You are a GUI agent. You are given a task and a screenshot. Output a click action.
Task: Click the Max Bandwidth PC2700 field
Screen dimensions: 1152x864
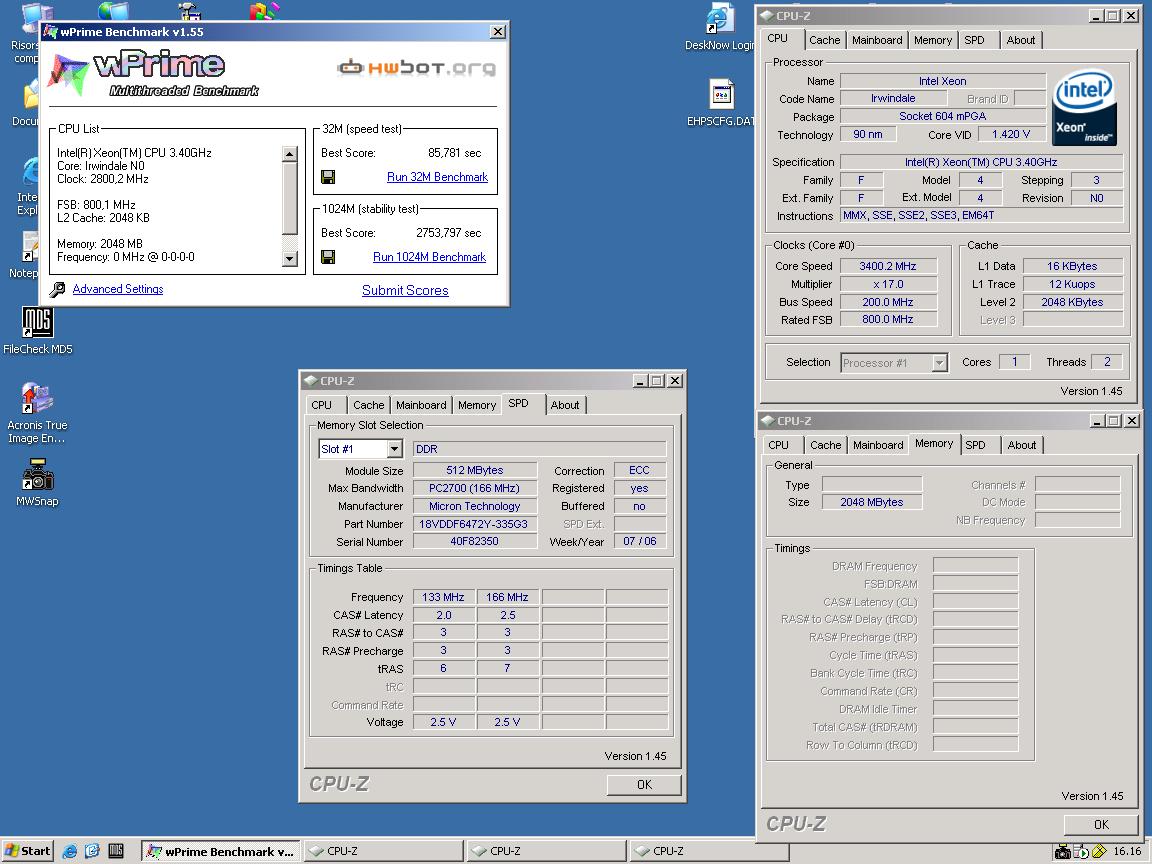coord(474,488)
